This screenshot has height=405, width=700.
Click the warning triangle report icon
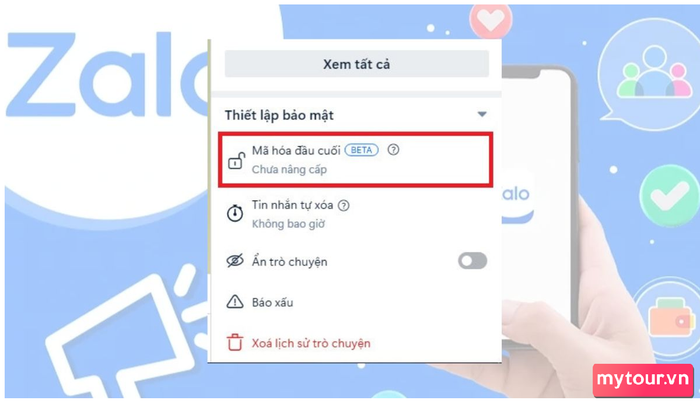click(235, 302)
